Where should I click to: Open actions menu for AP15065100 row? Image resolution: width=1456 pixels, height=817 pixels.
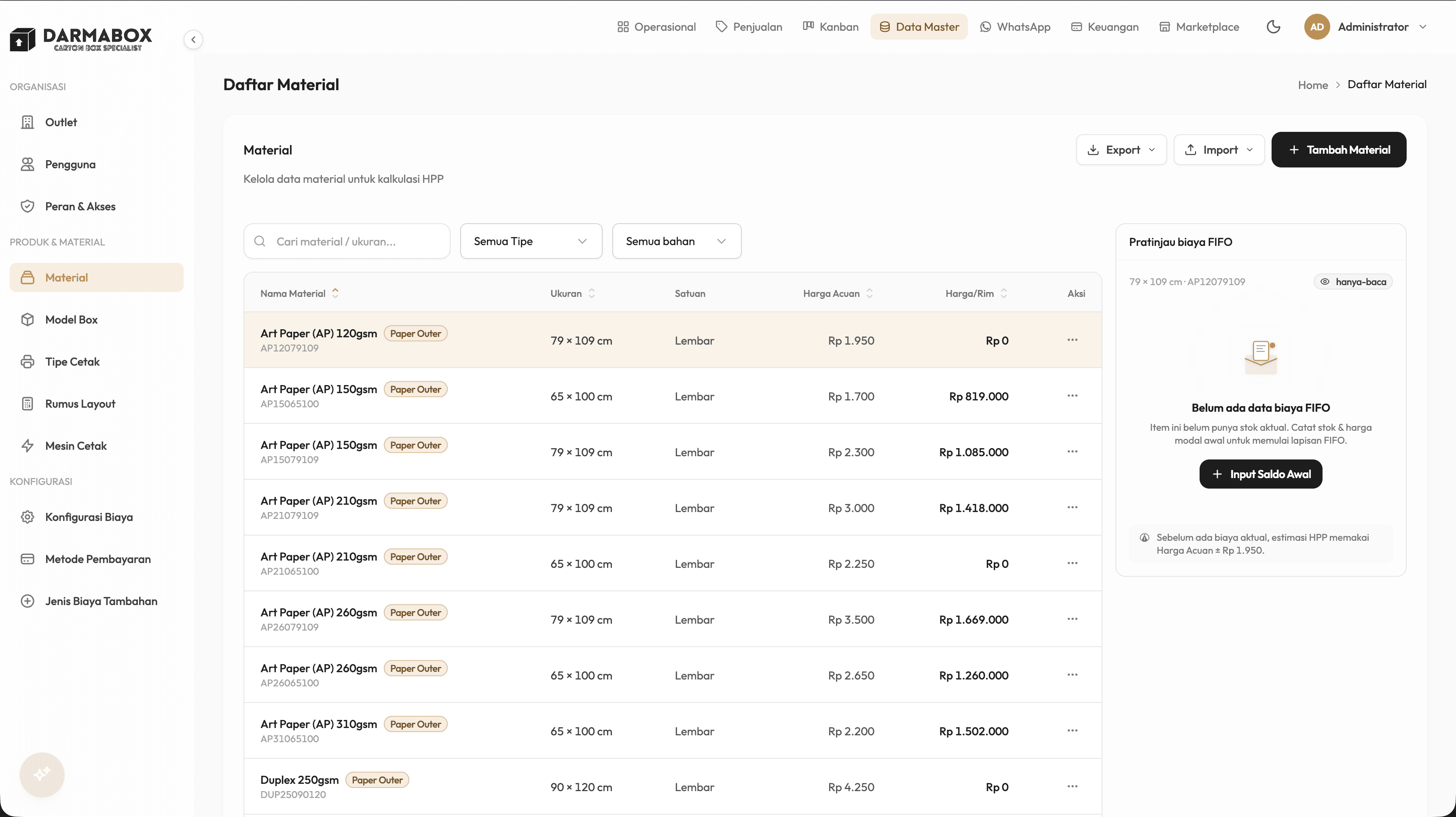[x=1072, y=396]
